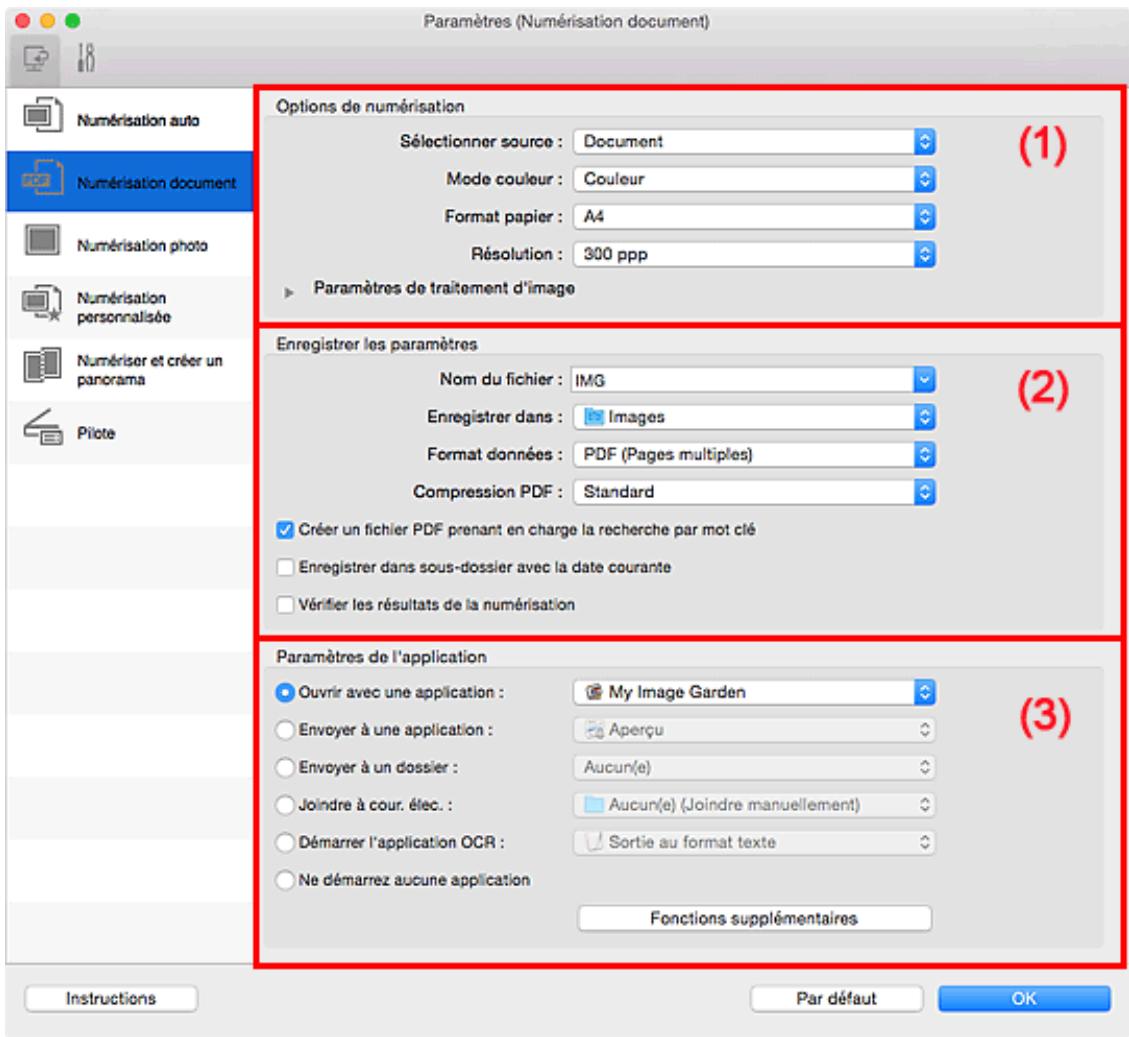Viewport: 1129px width, 1037px height.
Task: Click the Nom du fichier IMG field
Action: click(740, 380)
